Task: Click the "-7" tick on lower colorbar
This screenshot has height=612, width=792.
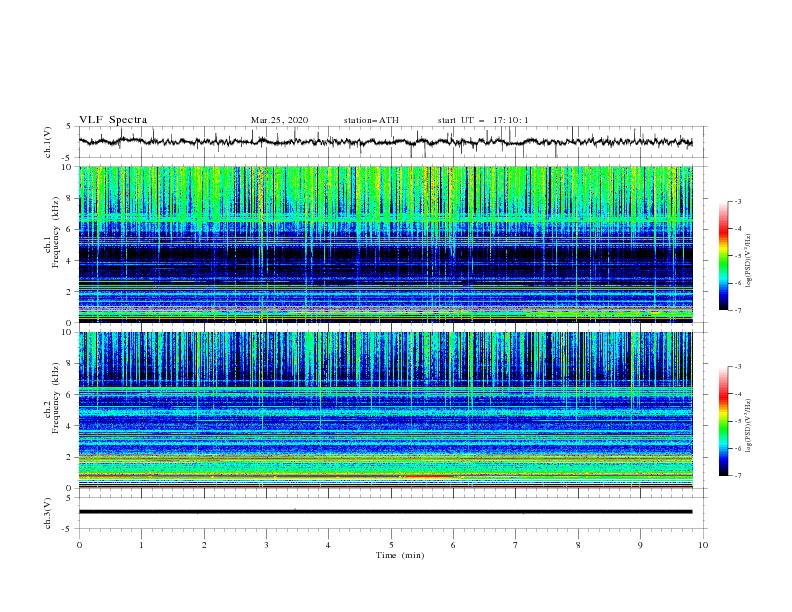Action: (737, 475)
